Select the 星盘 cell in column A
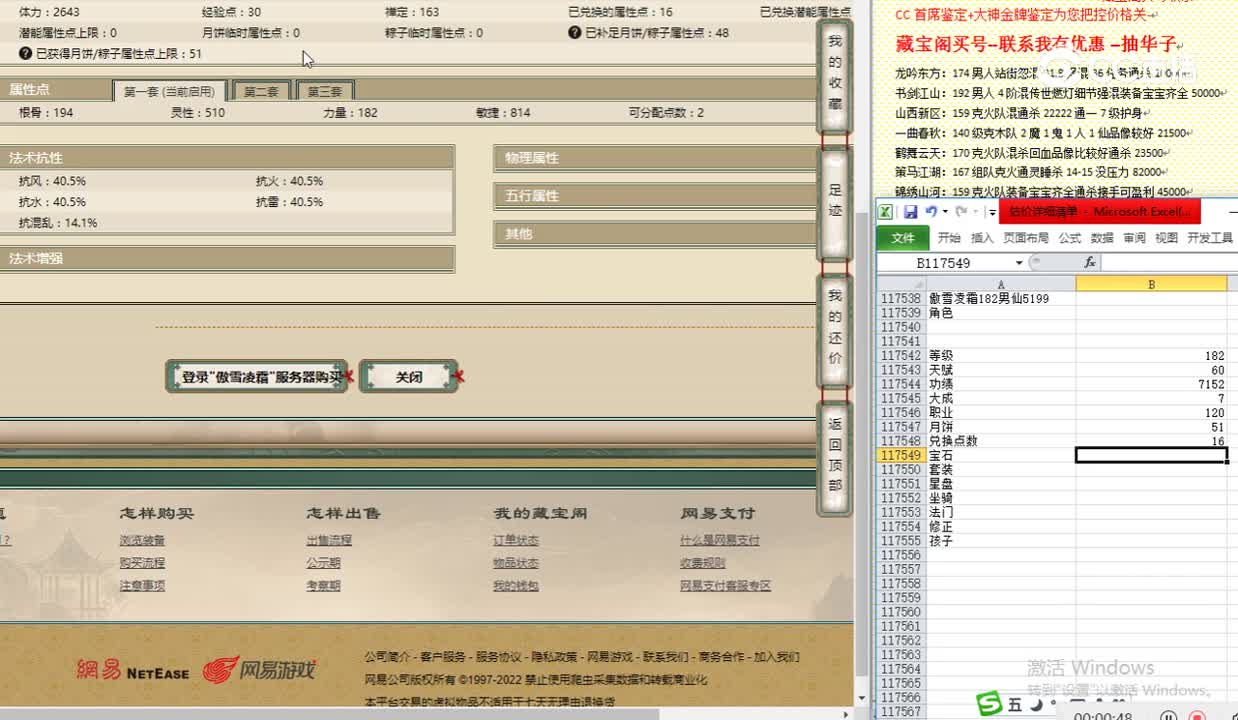 1001,483
